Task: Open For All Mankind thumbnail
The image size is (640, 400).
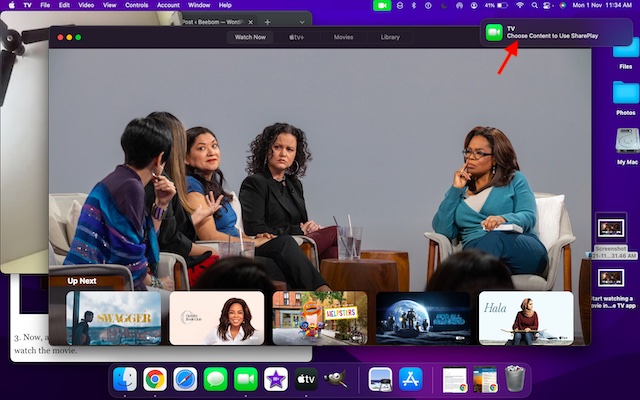Action: click(423, 318)
